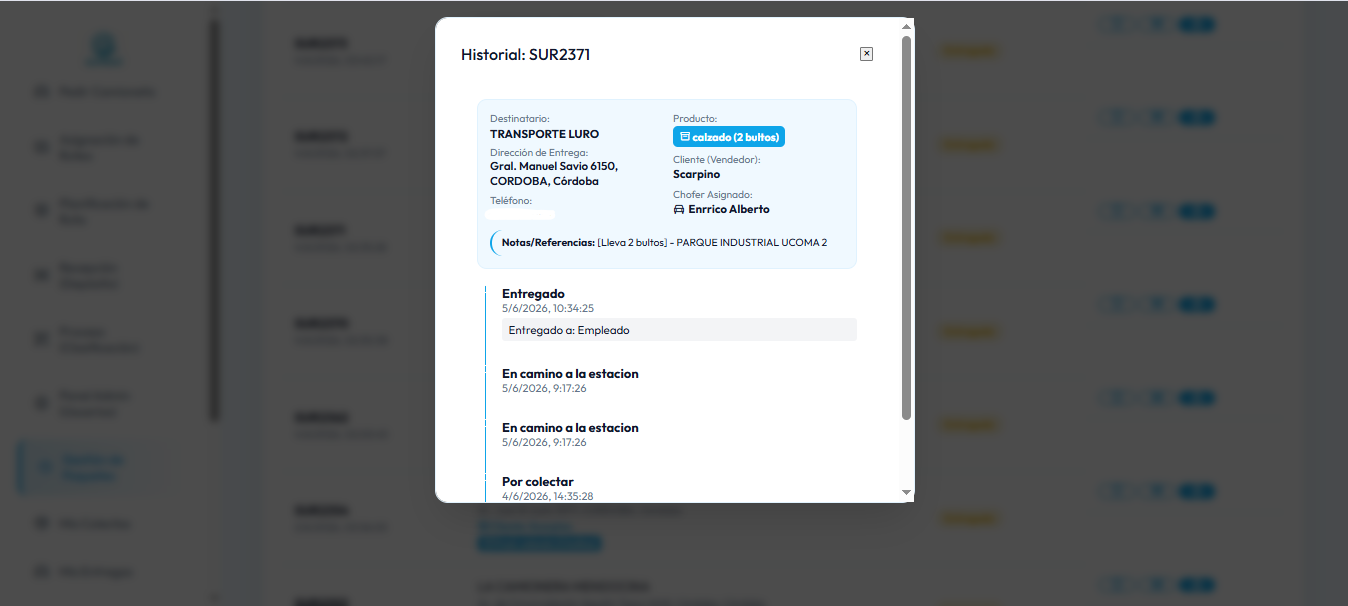
Task: Click the Entregado status heading
Action: click(x=533, y=294)
